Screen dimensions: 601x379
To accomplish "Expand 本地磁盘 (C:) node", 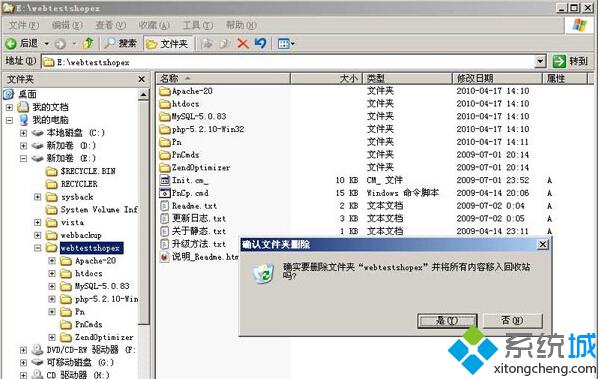I will [23, 133].
